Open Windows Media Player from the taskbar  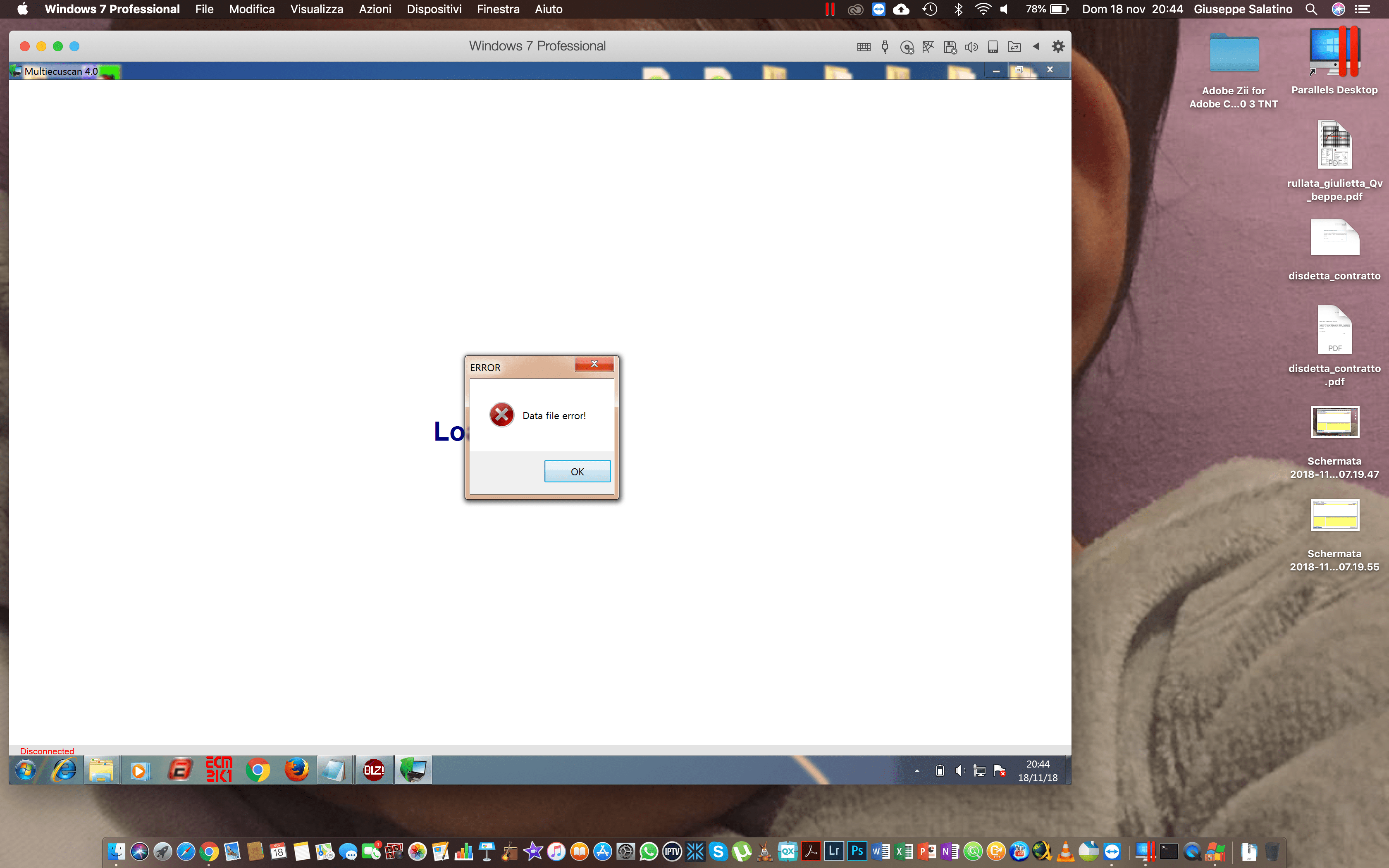click(x=140, y=770)
